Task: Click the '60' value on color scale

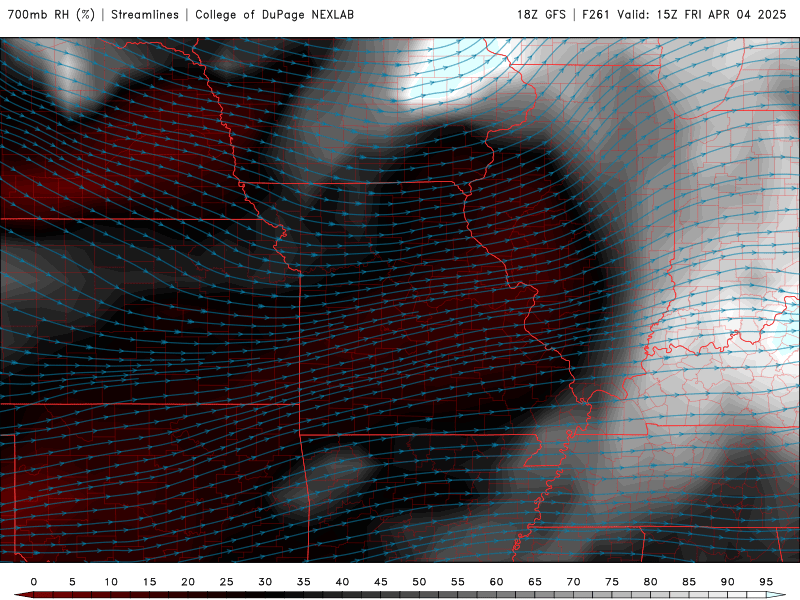Action: pyautogui.click(x=496, y=582)
